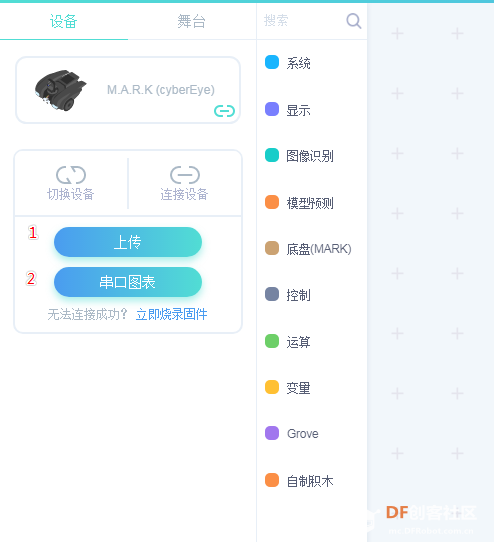Open the 变量 block category

pyautogui.click(x=288, y=387)
